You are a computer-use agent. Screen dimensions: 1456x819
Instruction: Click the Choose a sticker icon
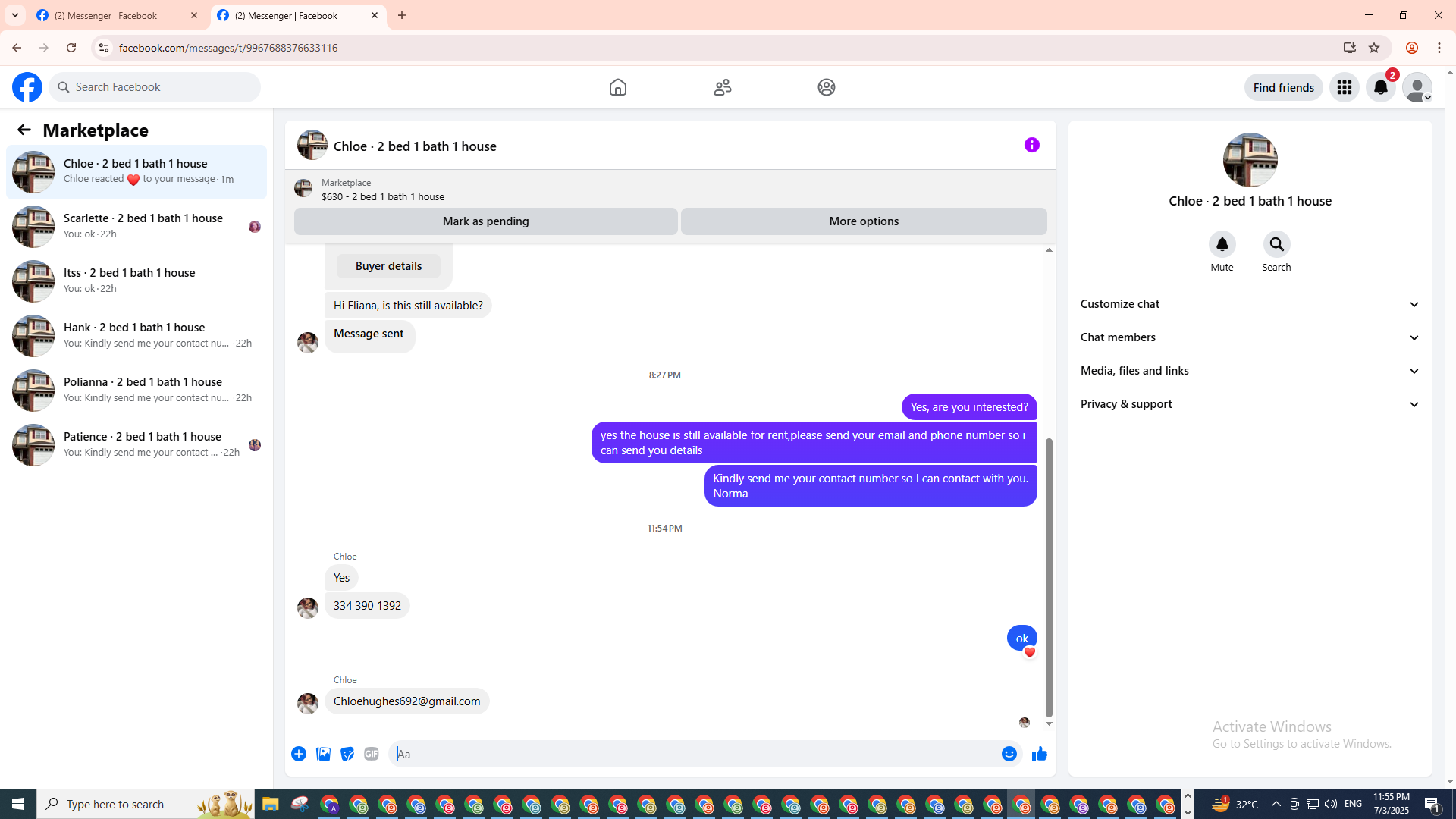[x=347, y=754]
